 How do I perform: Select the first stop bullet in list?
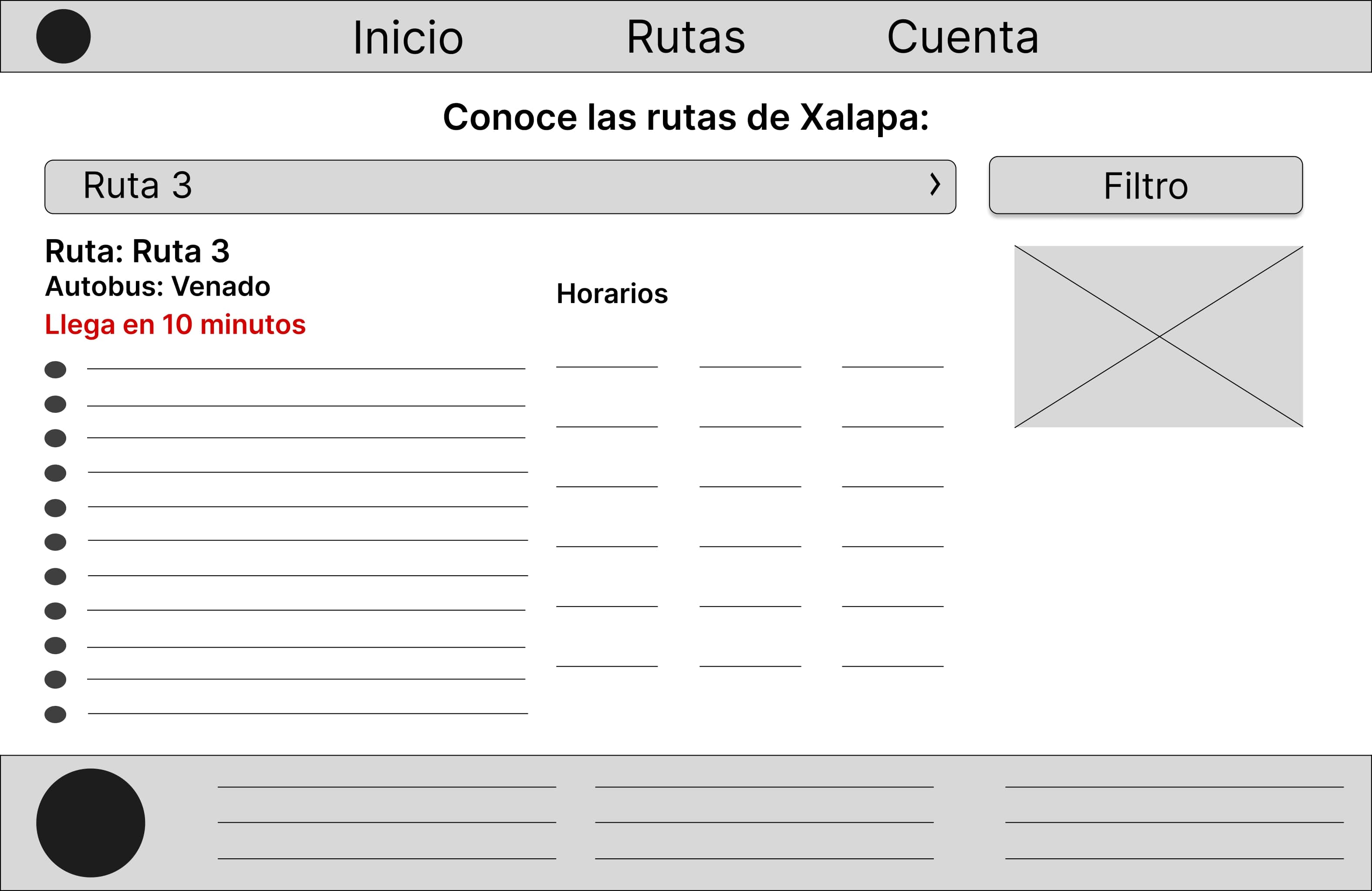[55, 369]
